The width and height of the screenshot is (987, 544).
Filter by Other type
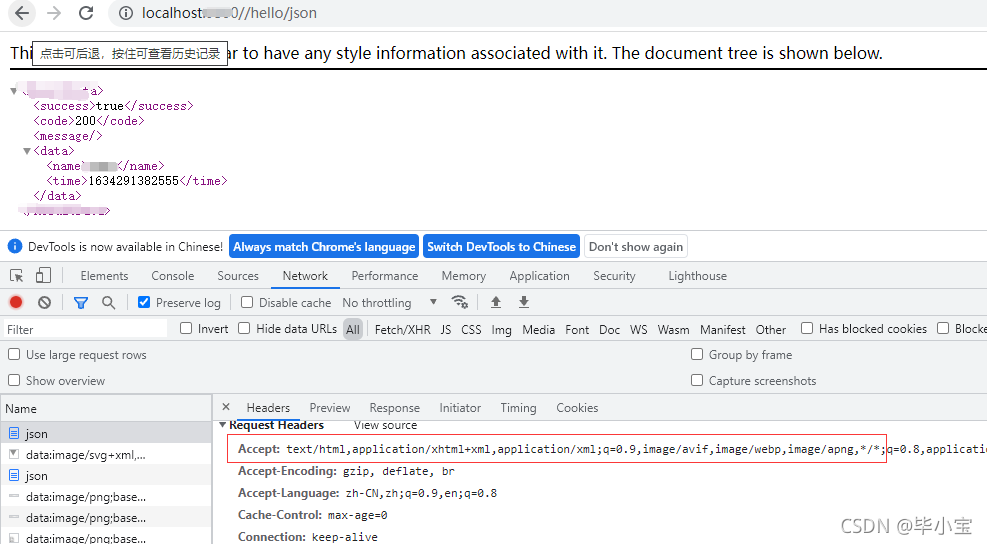point(771,329)
